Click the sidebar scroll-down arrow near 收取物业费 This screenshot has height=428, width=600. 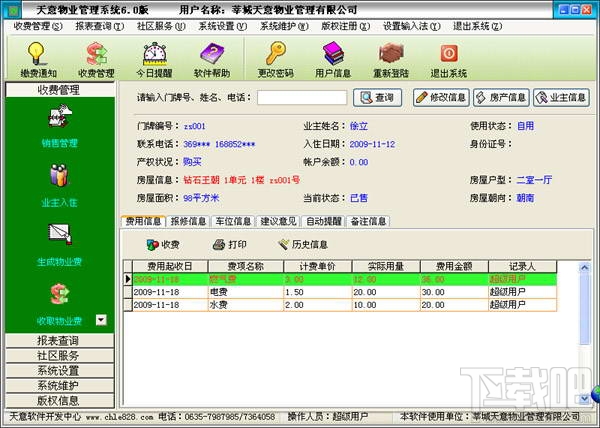101,320
